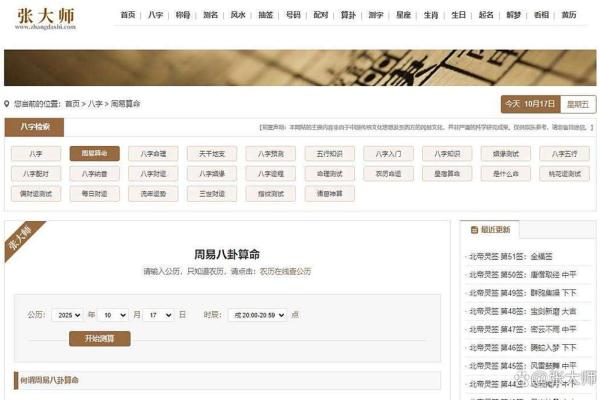Open 星座 in top navigation
This screenshot has width=600, height=400.
pos(403,15)
